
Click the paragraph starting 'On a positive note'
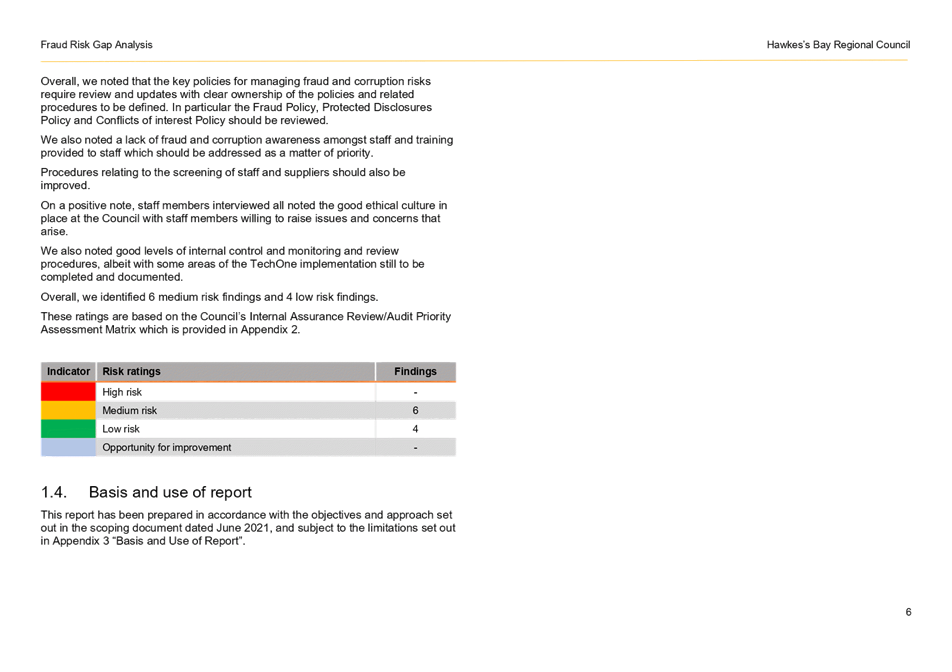(x=244, y=219)
